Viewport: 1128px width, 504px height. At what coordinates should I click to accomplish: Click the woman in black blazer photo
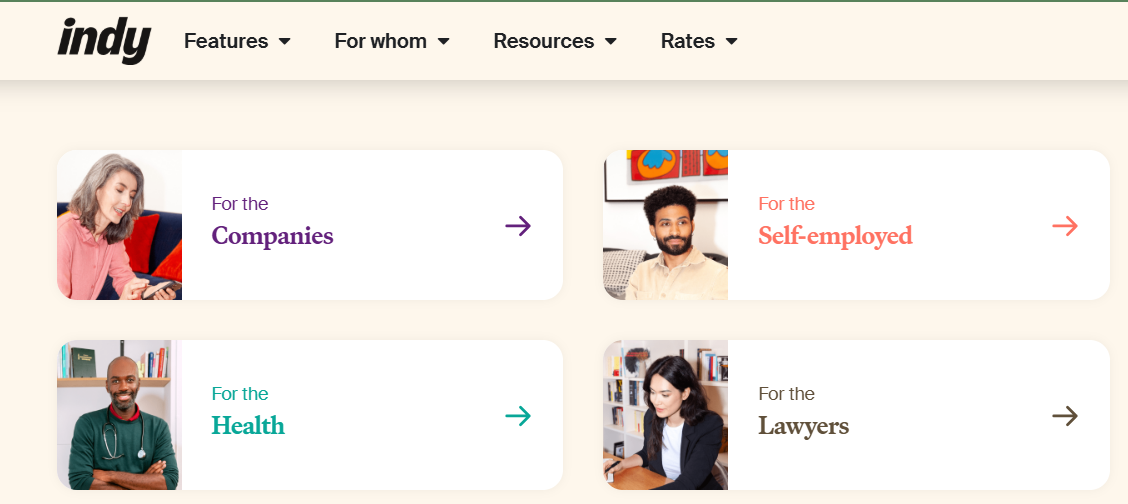[x=665, y=415]
